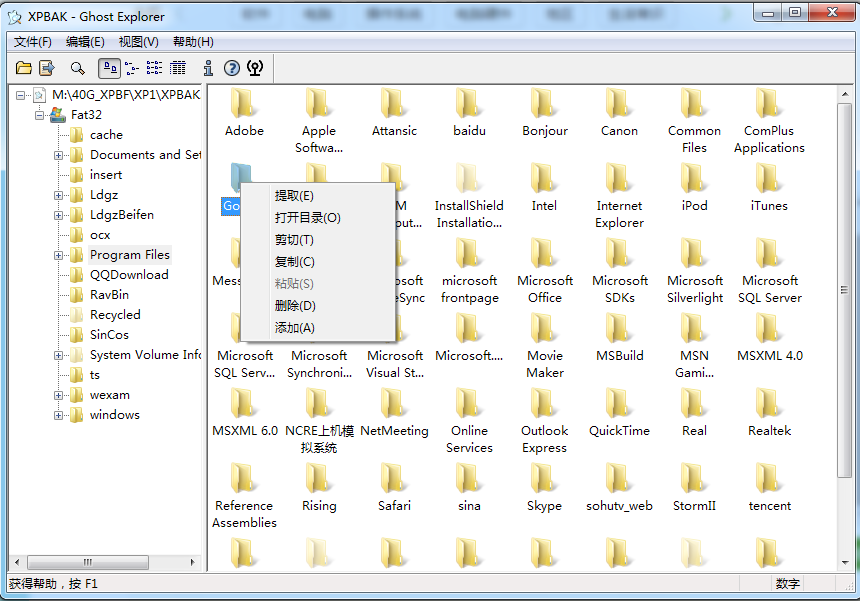Expand the windows folder tree node
The image size is (860, 601).
point(58,416)
